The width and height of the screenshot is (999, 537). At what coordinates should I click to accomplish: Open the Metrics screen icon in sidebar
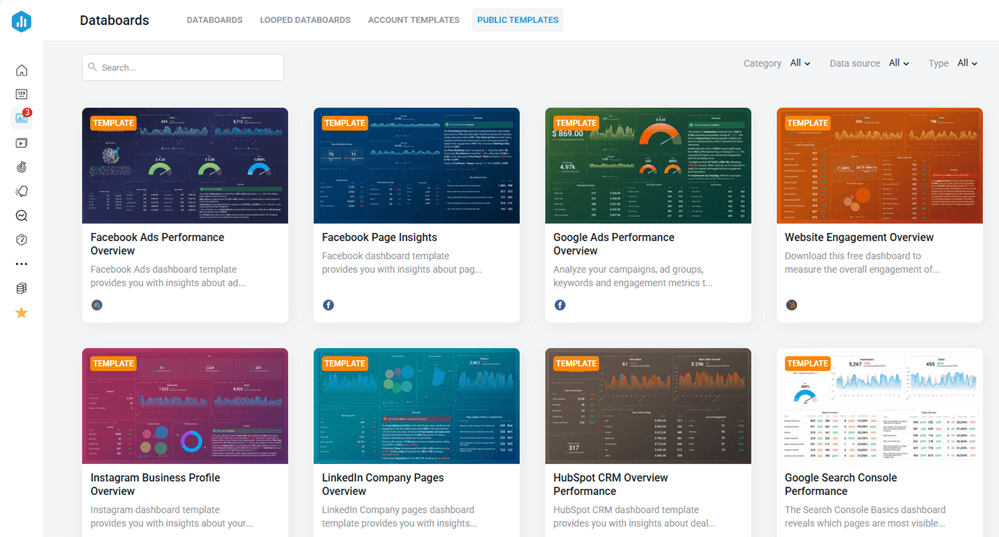(x=22, y=94)
